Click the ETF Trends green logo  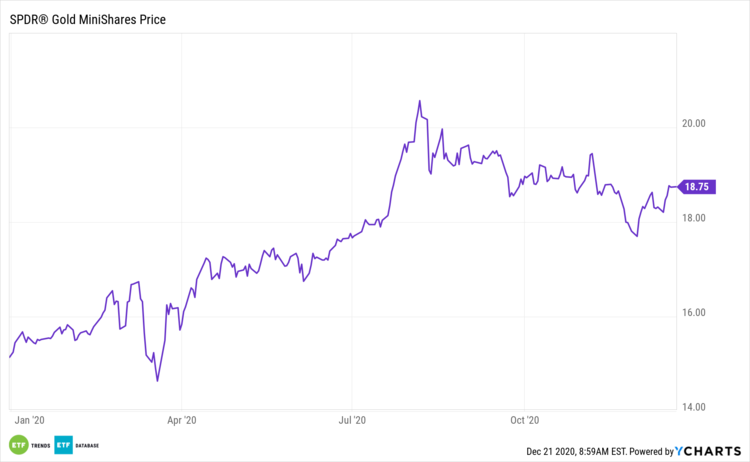(x=18, y=444)
